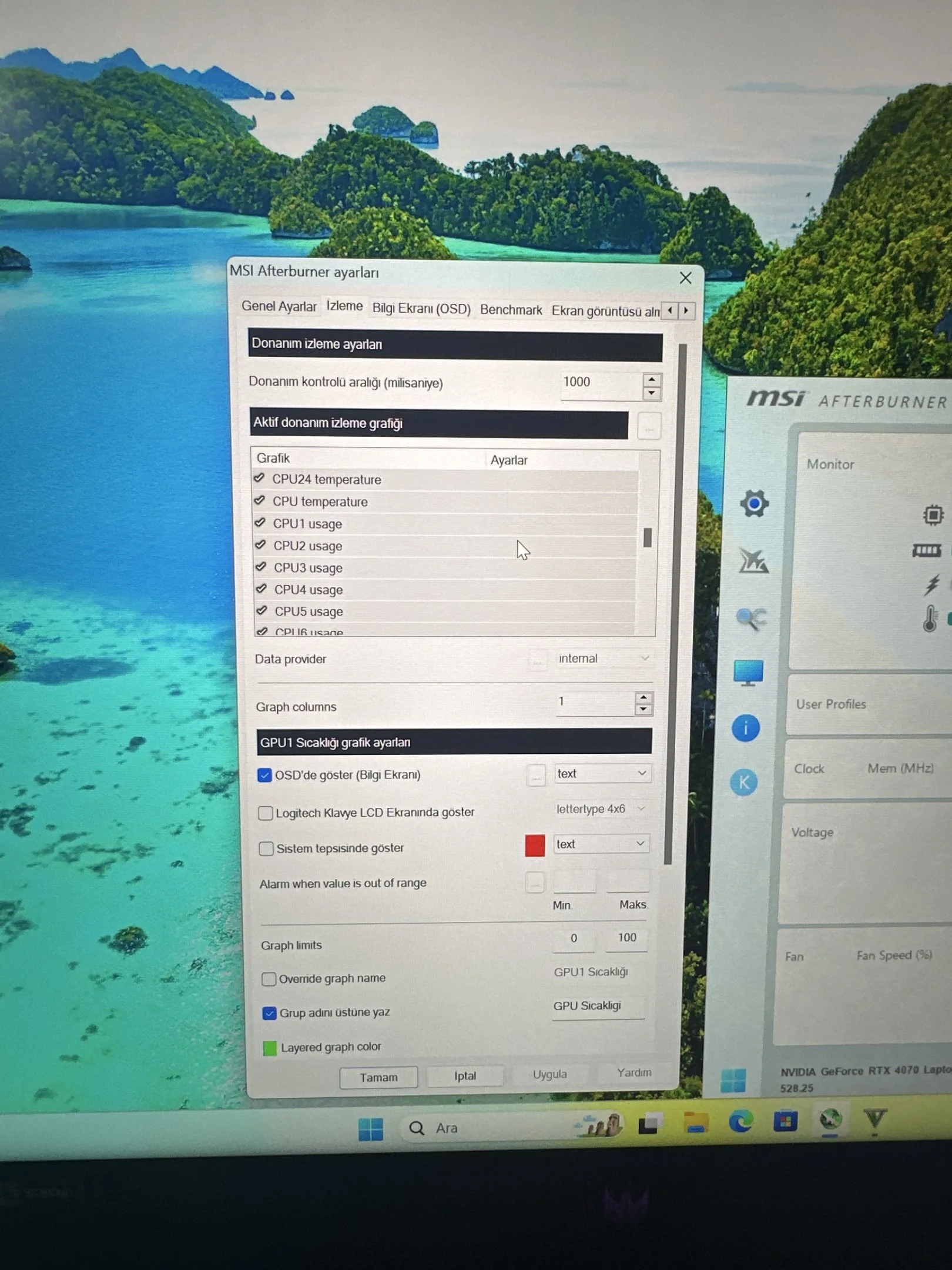Click the Uygula button
The image size is (952, 1270).
click(x=550, y=1074)
